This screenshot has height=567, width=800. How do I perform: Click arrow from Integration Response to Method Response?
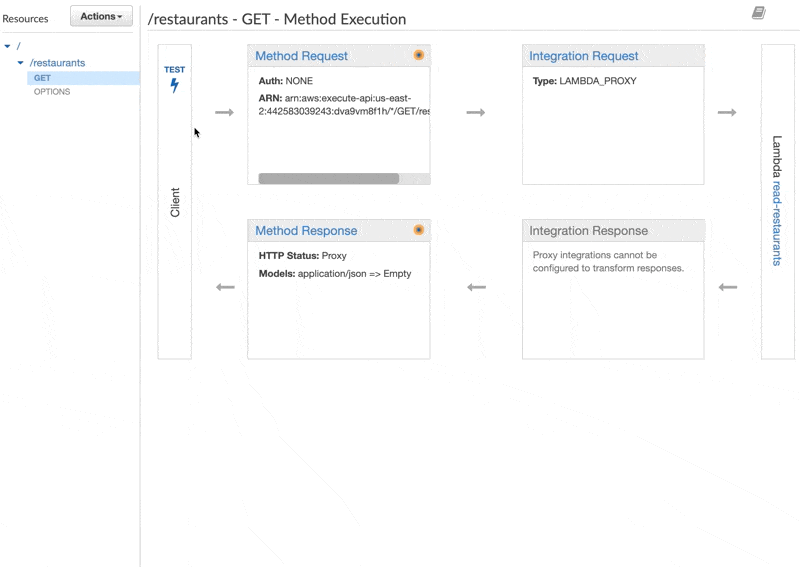point(476,288)
